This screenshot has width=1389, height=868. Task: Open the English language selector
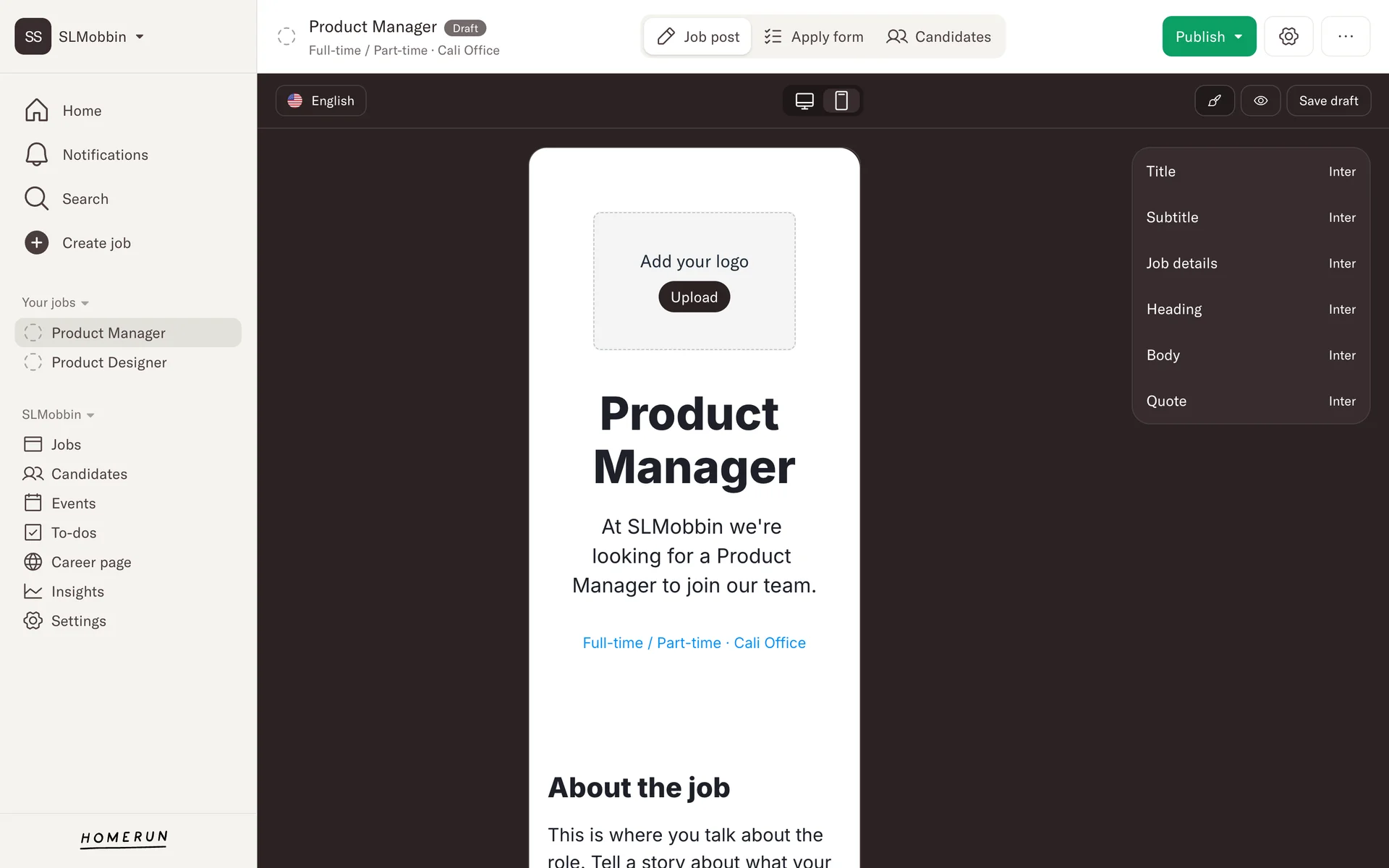(320, 101)
